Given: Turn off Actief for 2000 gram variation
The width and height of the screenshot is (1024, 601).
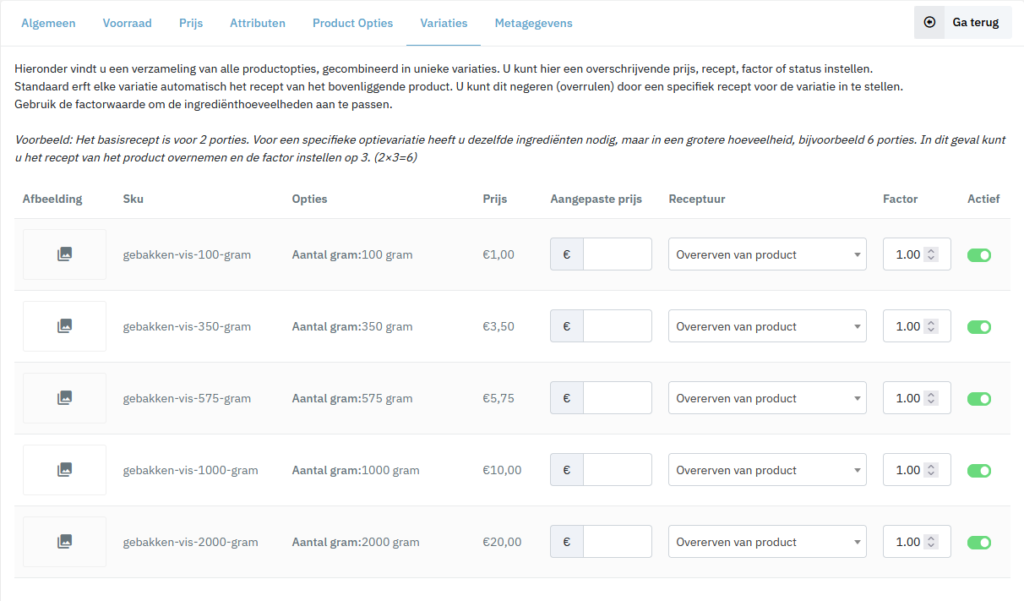Looking at the screenshot, I should 979,542.
